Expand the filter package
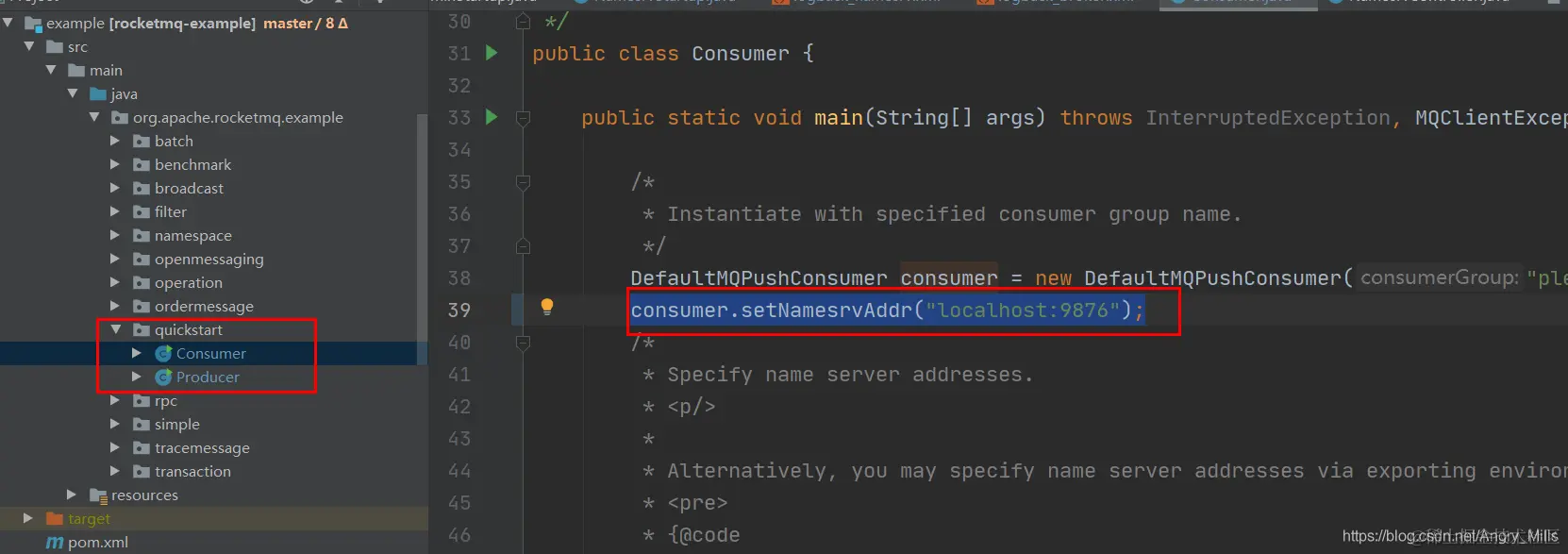 [x=115, y=211]
